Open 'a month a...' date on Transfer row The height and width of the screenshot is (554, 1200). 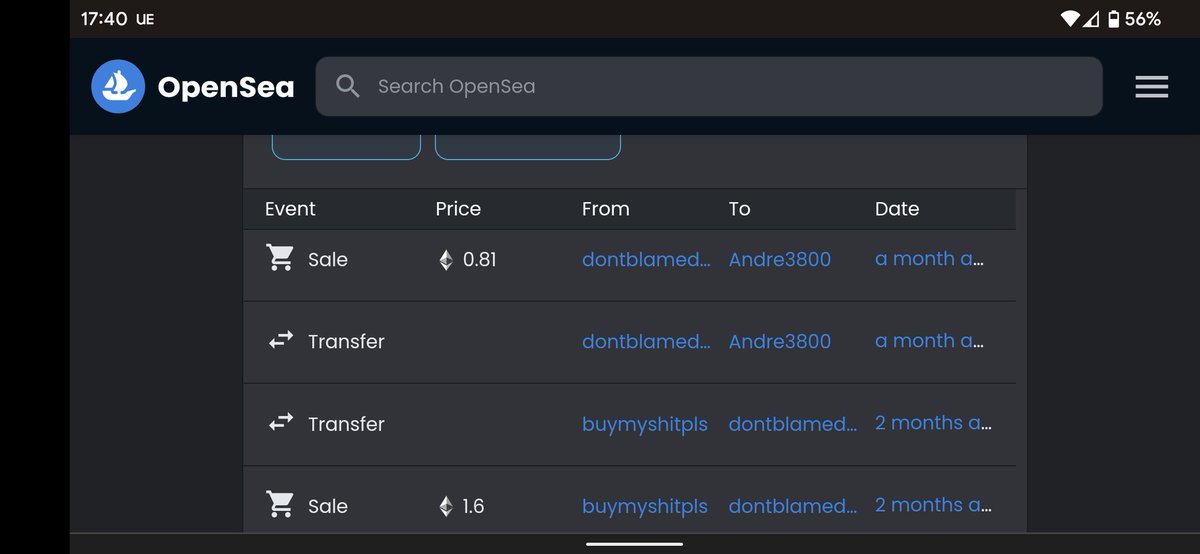pos(929,340)
